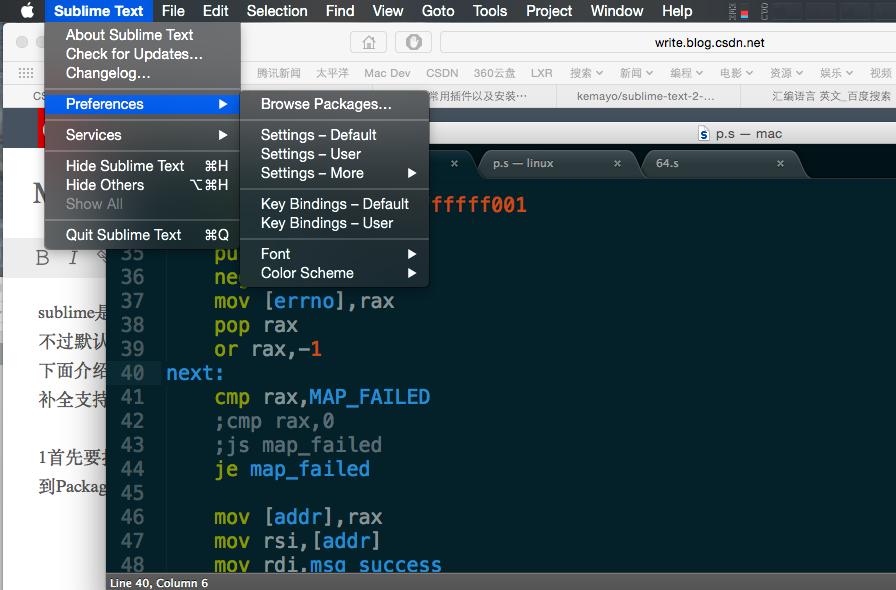Open the LXR bookmark
The image size is (896, 590).
(541, 73)
